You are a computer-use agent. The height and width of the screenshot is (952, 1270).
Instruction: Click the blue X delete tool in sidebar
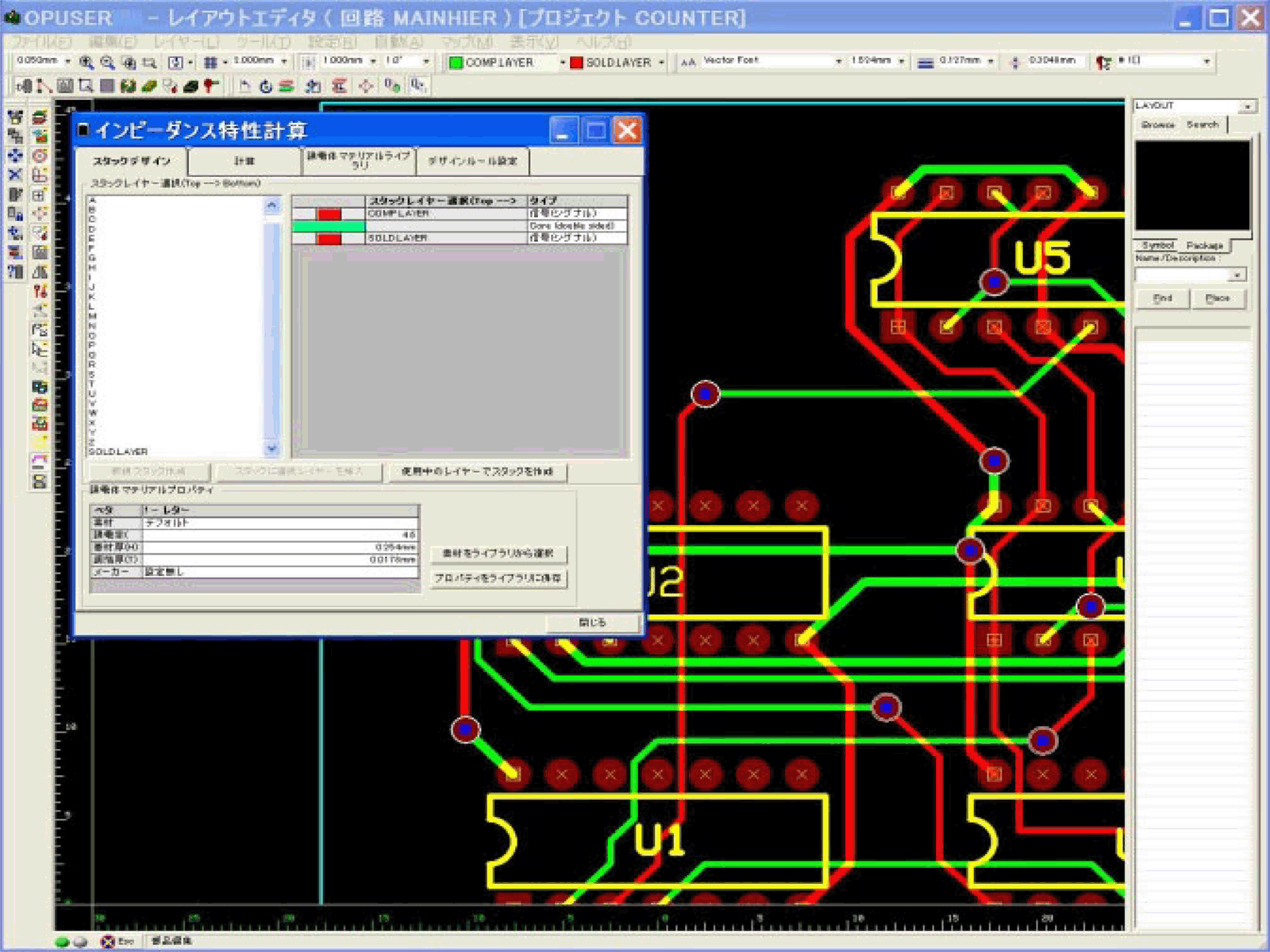coord(15,175)
